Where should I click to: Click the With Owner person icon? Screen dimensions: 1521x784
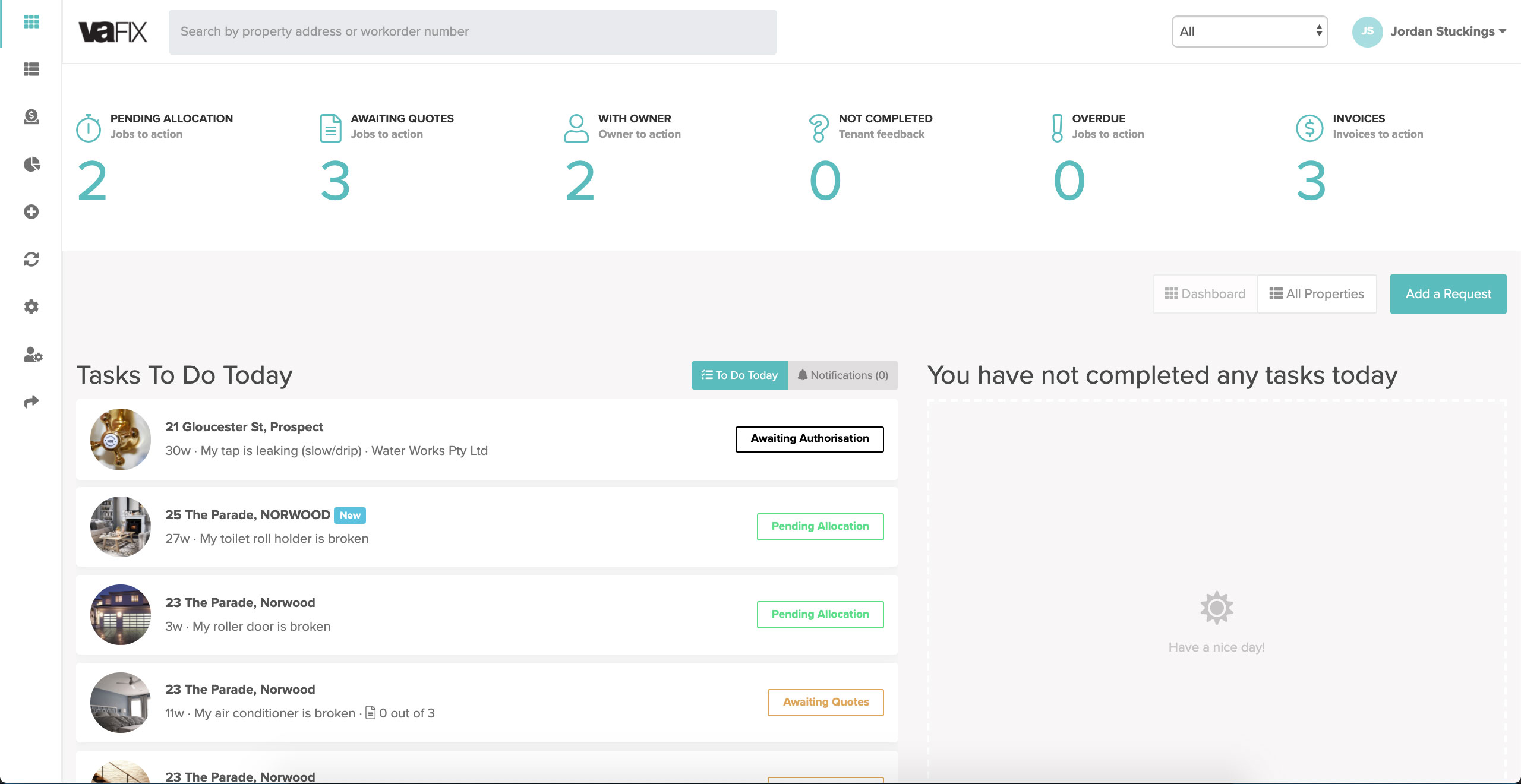pos(576,128)
